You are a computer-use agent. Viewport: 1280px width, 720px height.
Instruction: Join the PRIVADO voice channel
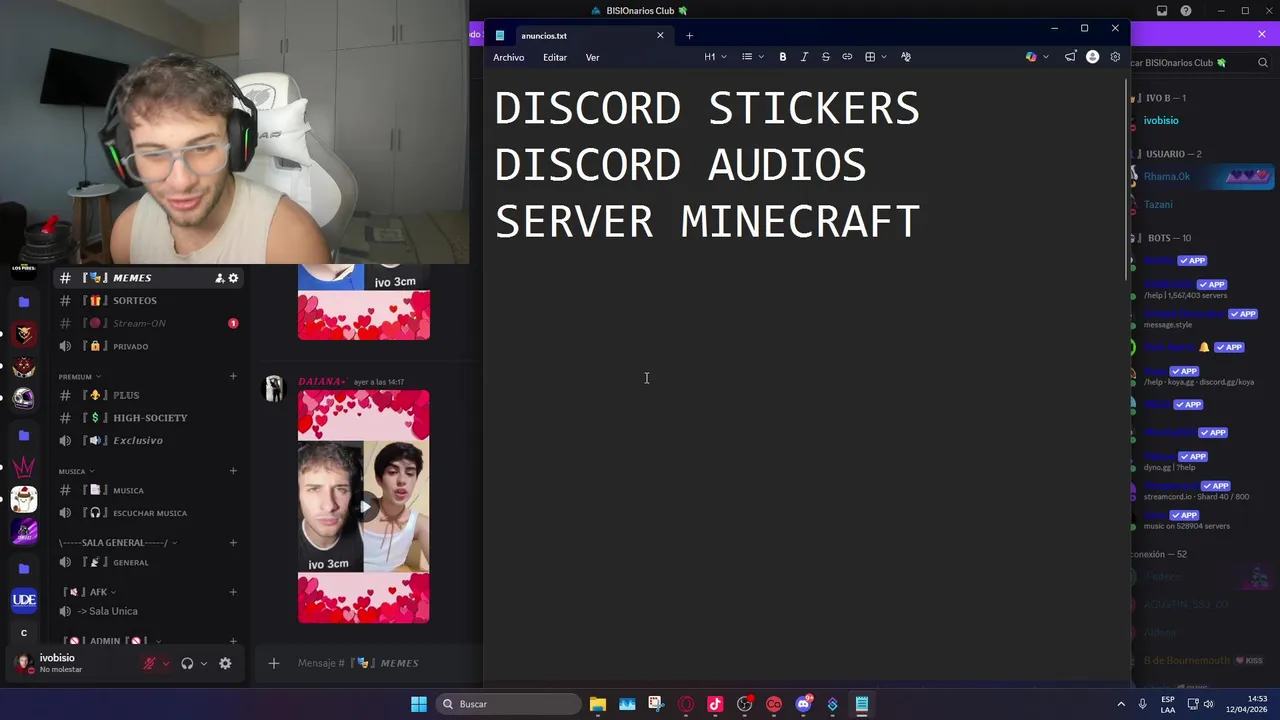(149, 346)
